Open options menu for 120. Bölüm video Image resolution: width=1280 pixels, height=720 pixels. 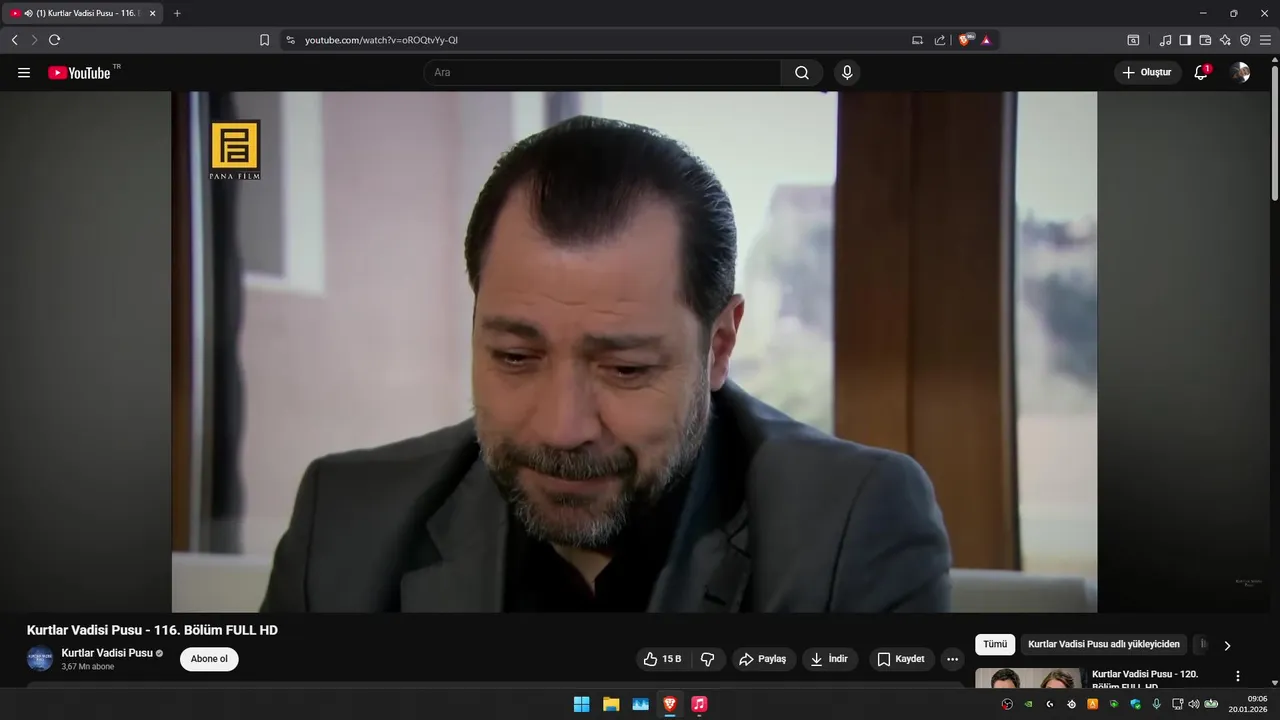click(1238, 676)
